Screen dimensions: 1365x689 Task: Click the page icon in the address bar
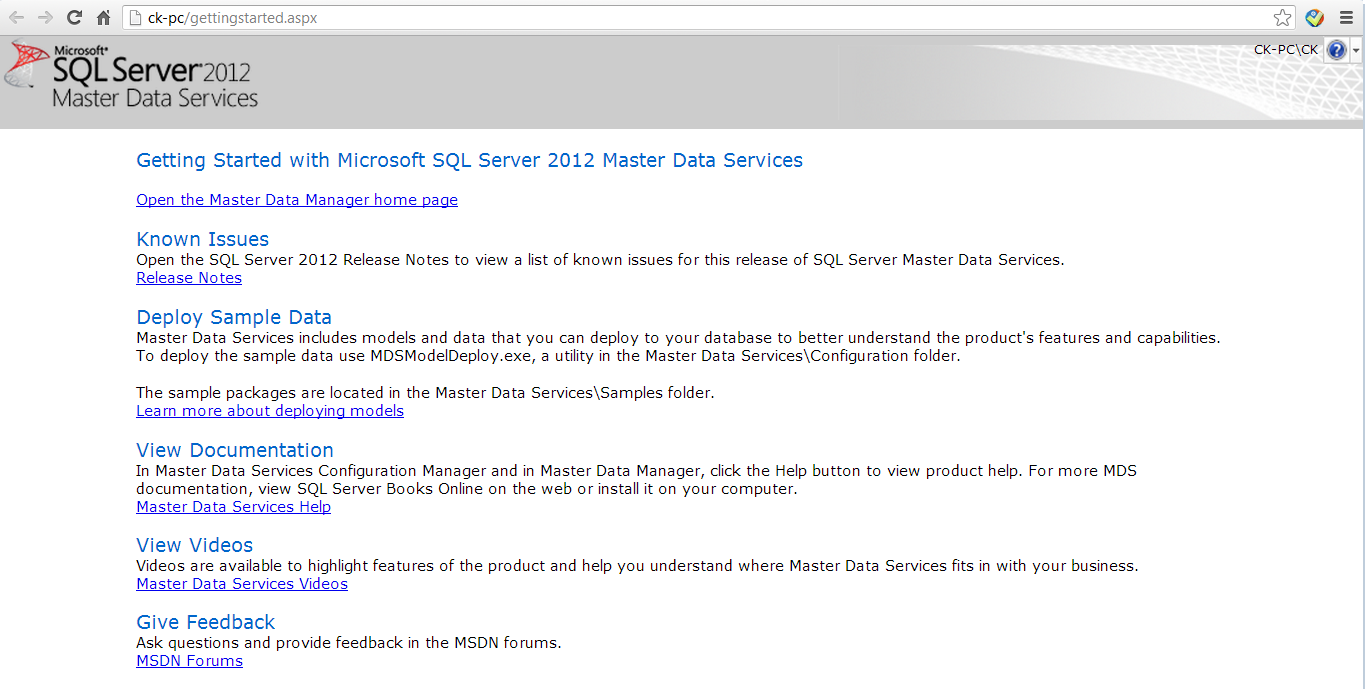[134, 18]
